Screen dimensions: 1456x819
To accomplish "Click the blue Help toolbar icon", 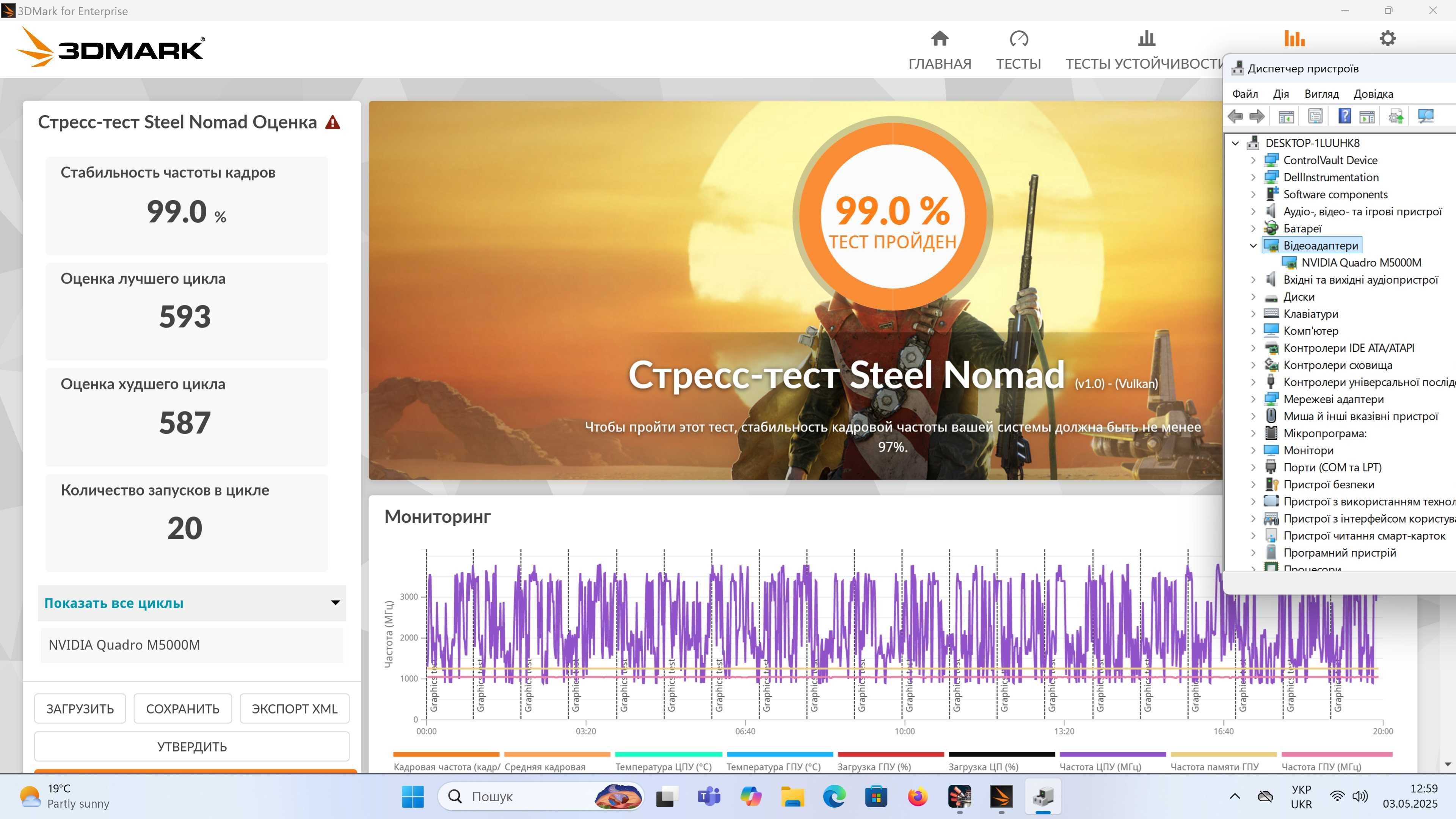I will 1345,116.
